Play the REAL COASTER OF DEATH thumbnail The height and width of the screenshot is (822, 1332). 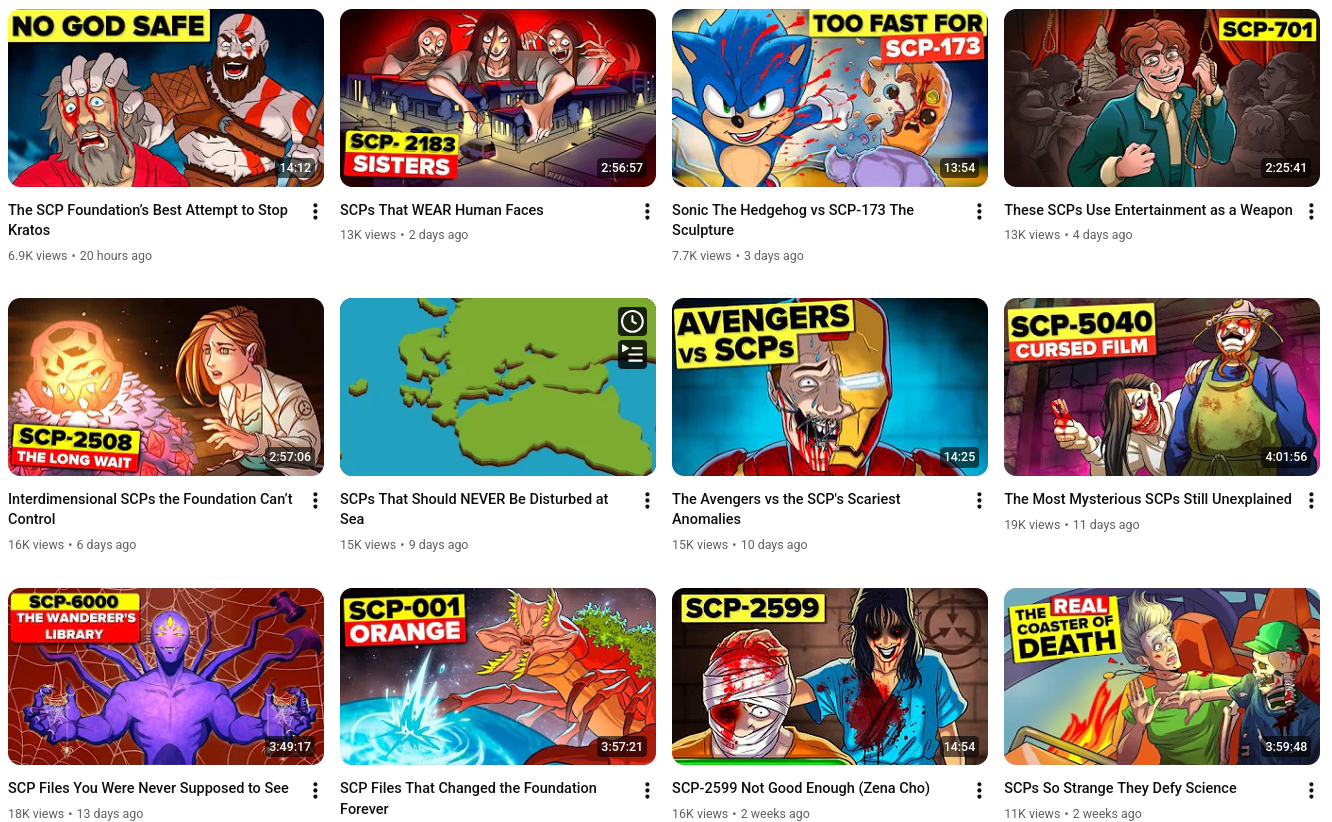[1162, 677]
